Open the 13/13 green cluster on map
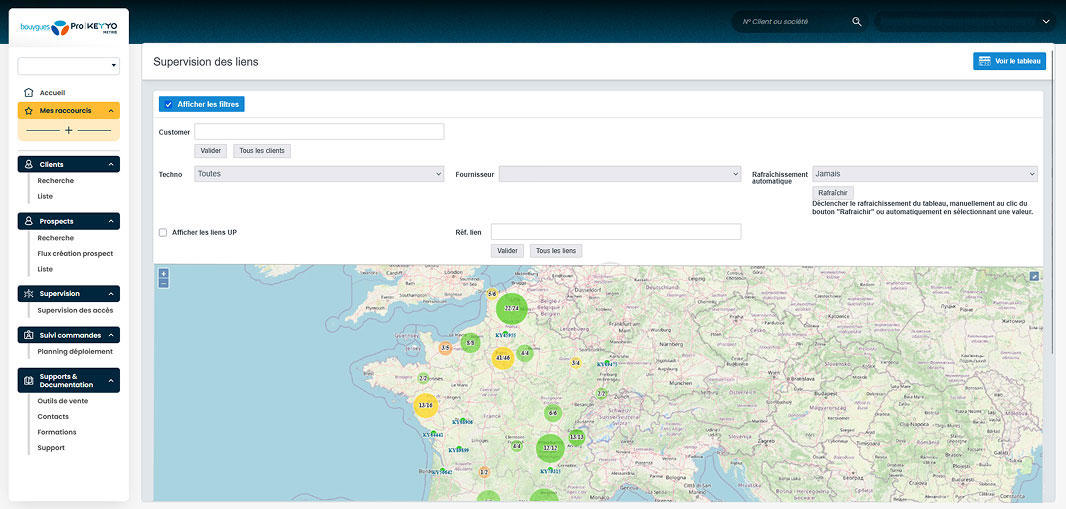1066x509 pixels. pyautogui.click(x=577, y=437)
